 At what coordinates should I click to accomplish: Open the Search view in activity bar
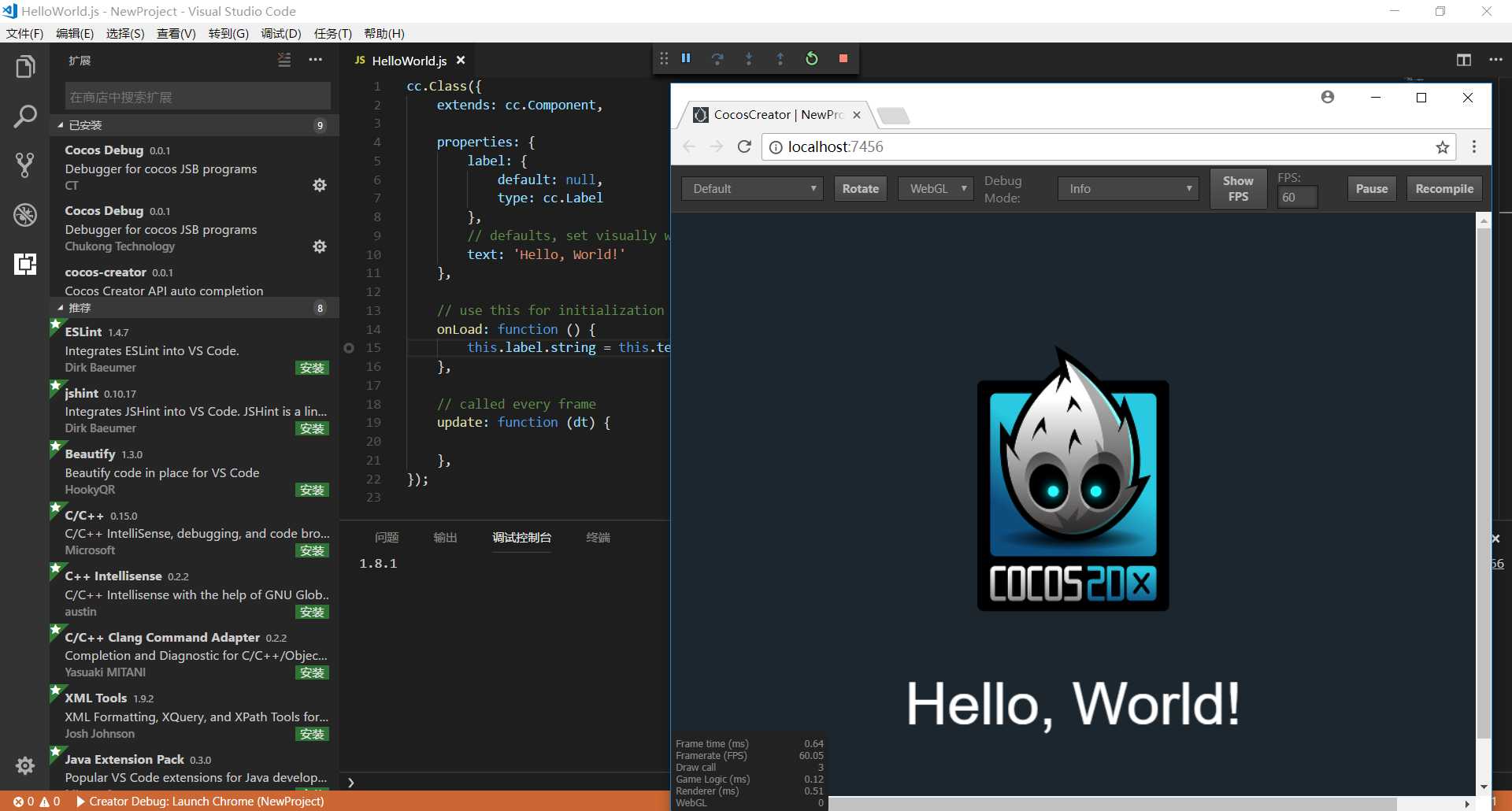[25, 117]
